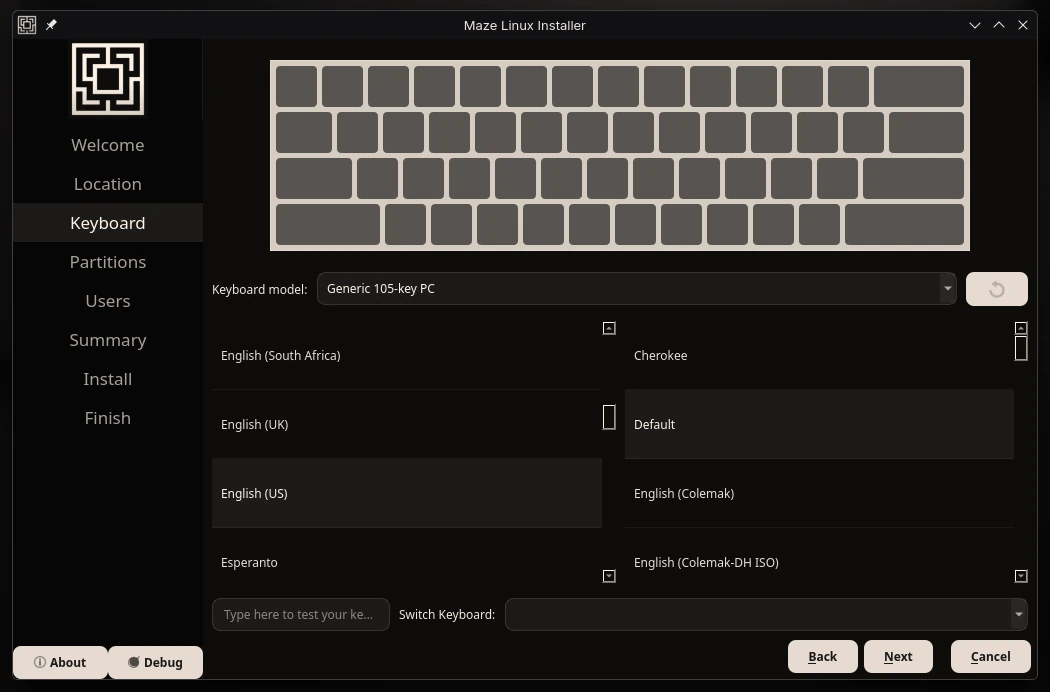The height and width of the screenshot is (692, 1050).
Task: Click the layout list scroll-up arrow
Action: (x=609, y=328)
